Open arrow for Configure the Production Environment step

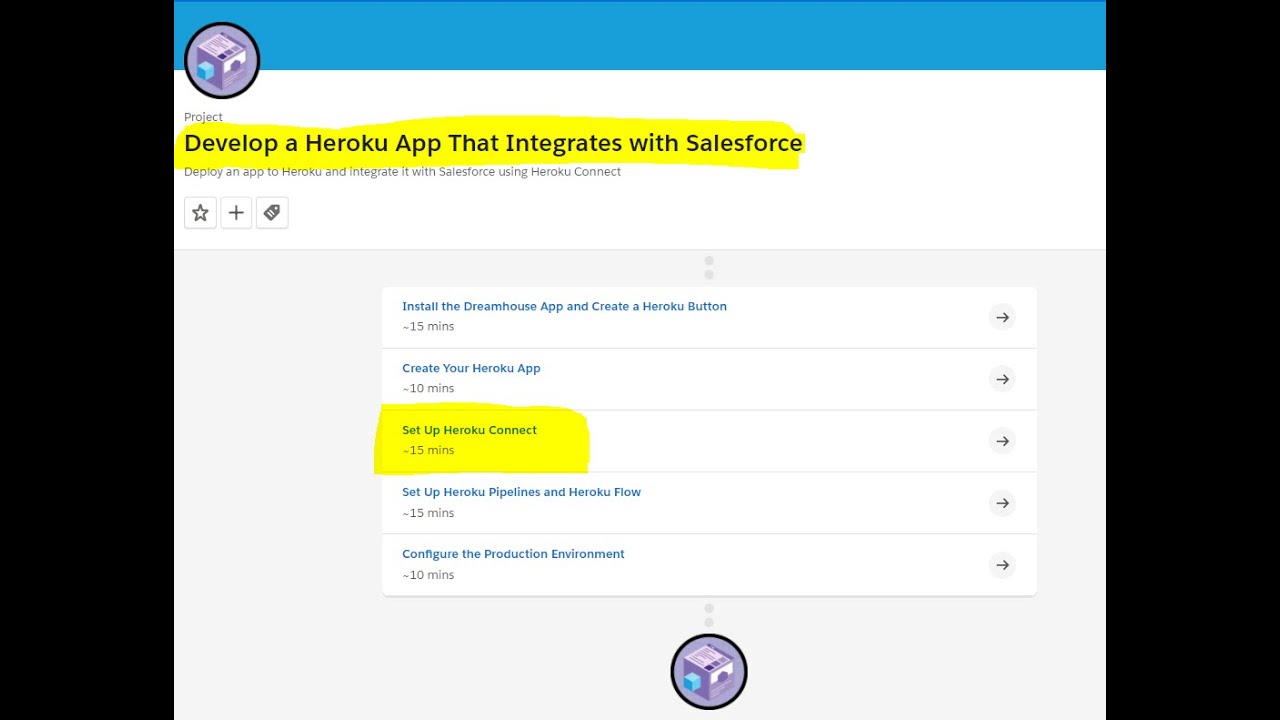tap(1002, 565)
